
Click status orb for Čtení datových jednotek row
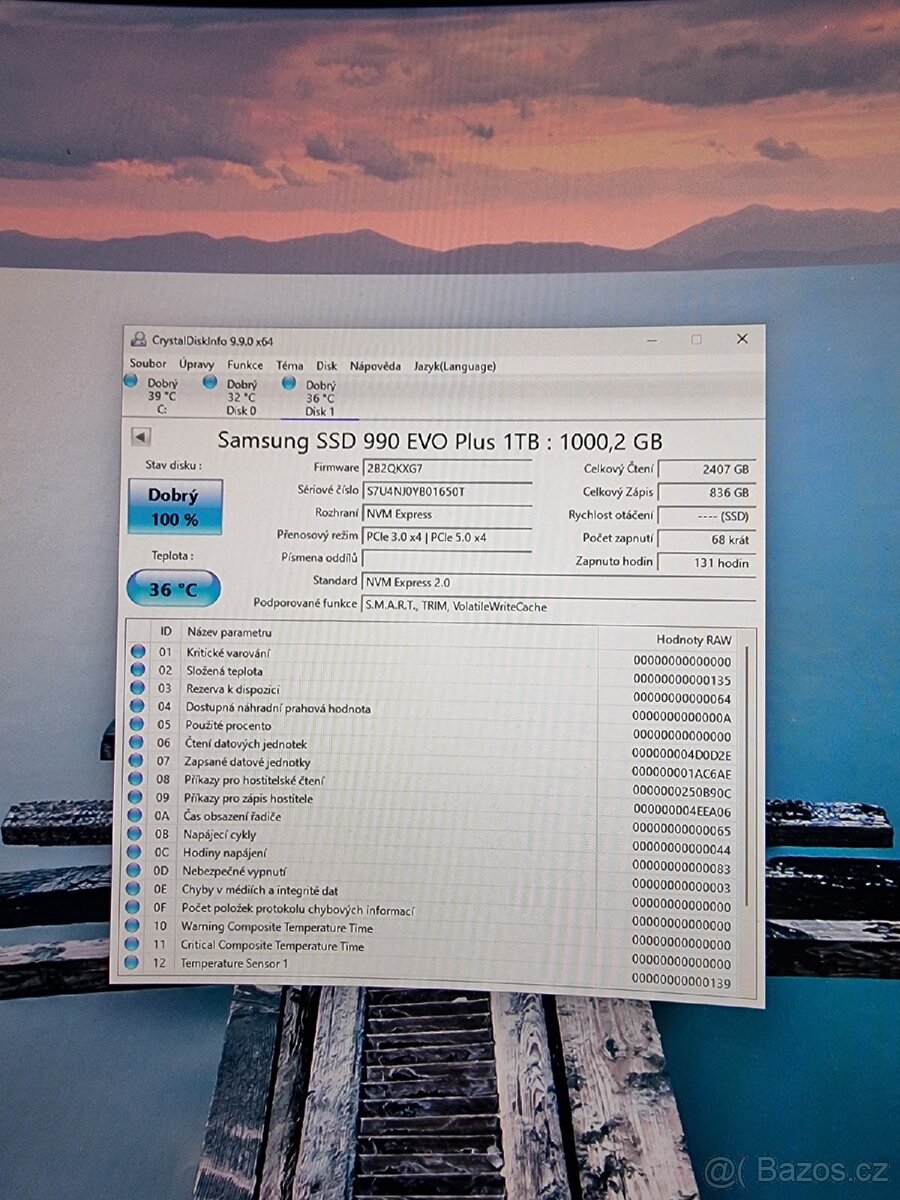[x=136, y=743]
